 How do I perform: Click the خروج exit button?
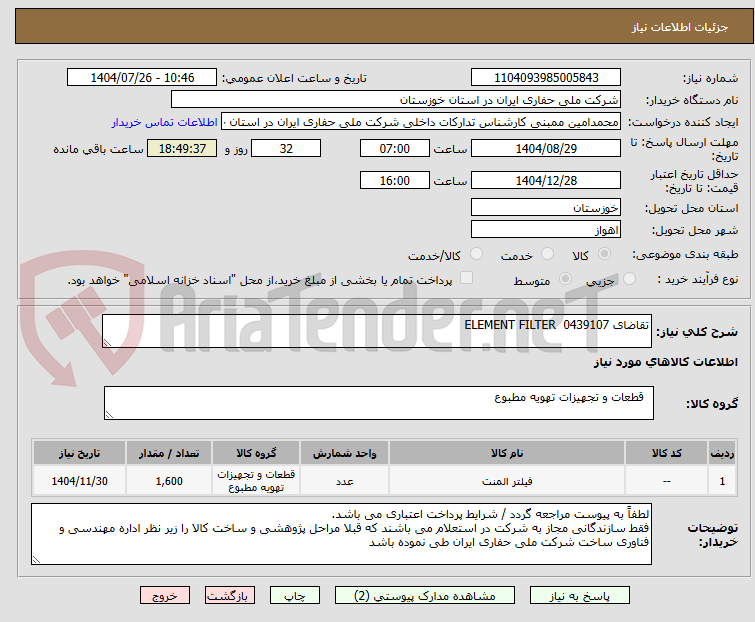click(x=165, y=596)
